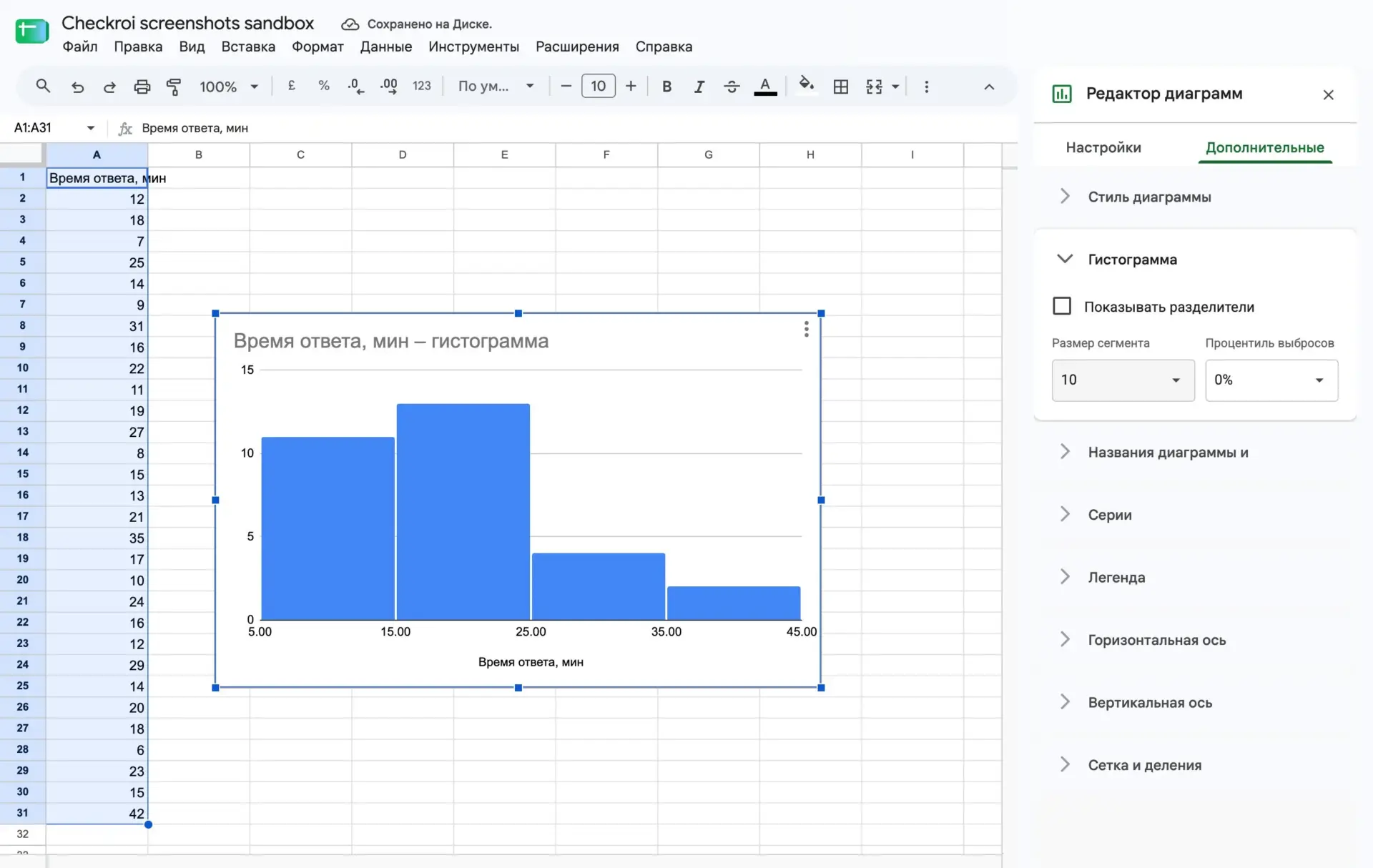Image resolution: width=1373 pixels, height=868 pixels.
Task: Open the Вставка menu
Action: 248,46
